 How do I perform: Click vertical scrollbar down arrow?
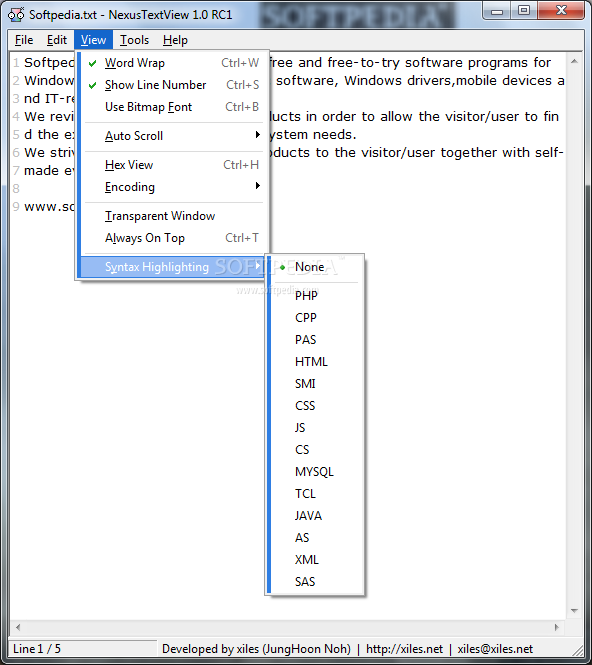tap(575, 611)
